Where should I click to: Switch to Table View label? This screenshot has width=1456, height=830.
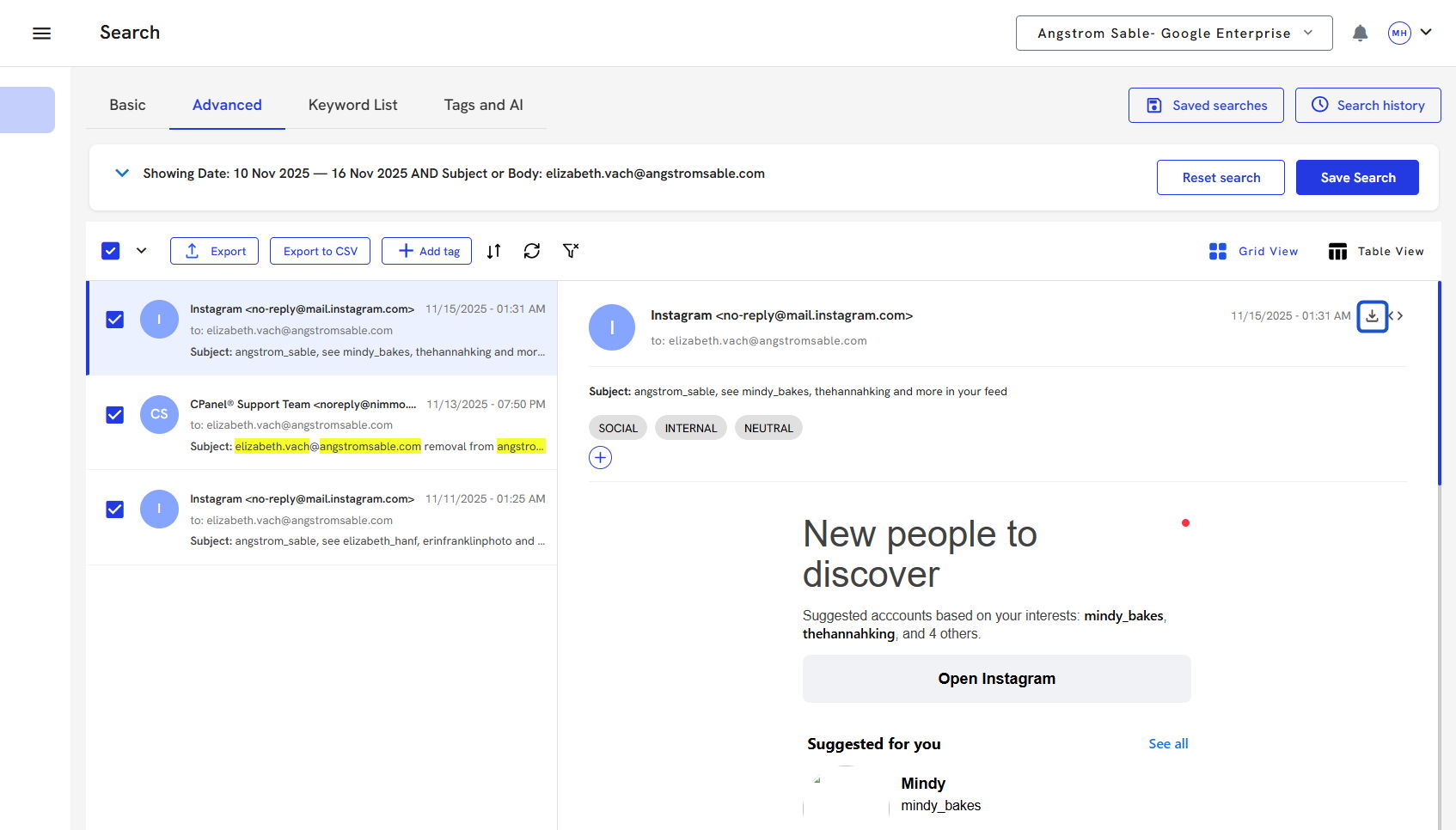pyautogui.click(x=1391, y=252)
